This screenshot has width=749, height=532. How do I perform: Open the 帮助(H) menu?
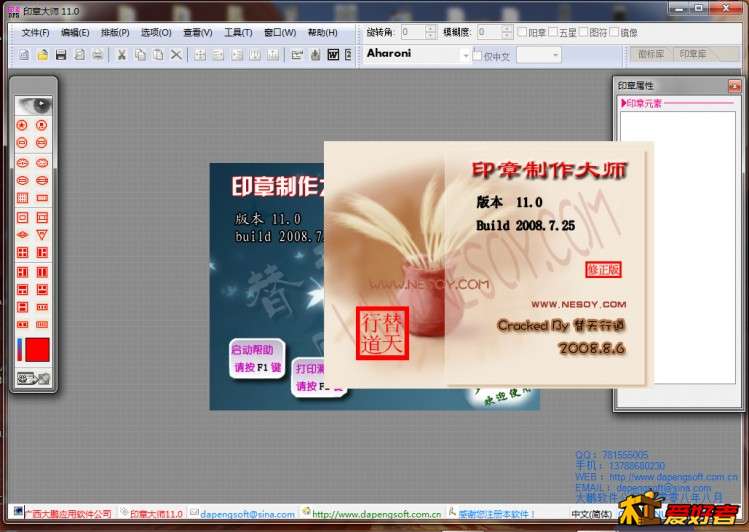322,32
